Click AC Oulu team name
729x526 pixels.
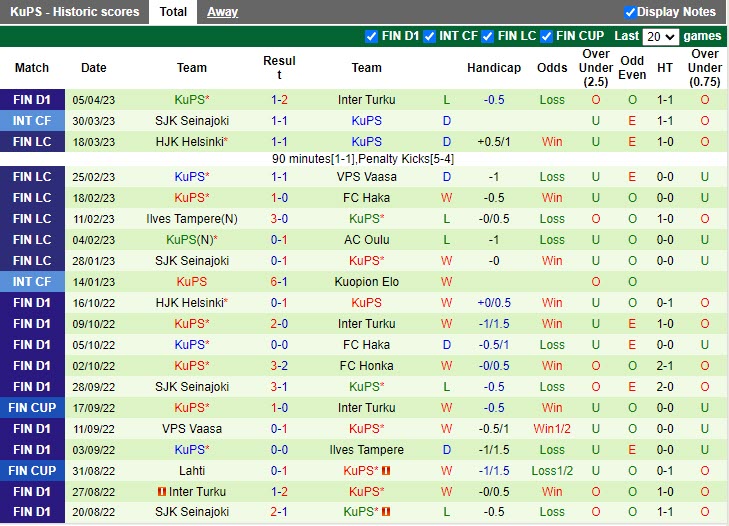click(x=366, y=240)
